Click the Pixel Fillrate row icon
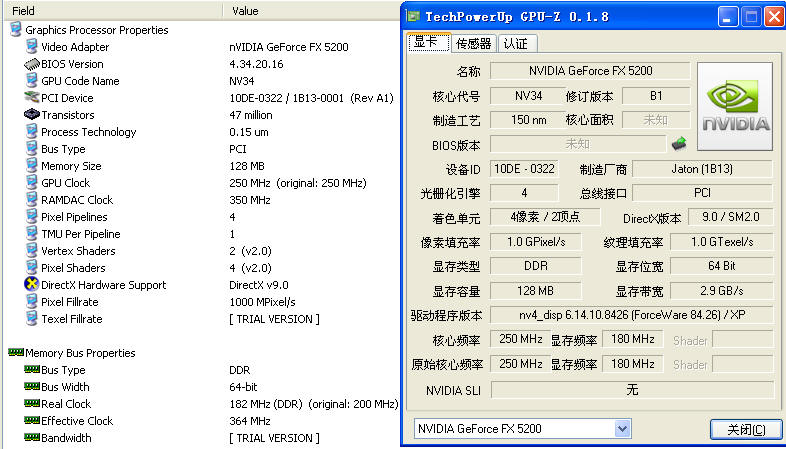This screenshot has height=449, width=786. click(32, 302)
